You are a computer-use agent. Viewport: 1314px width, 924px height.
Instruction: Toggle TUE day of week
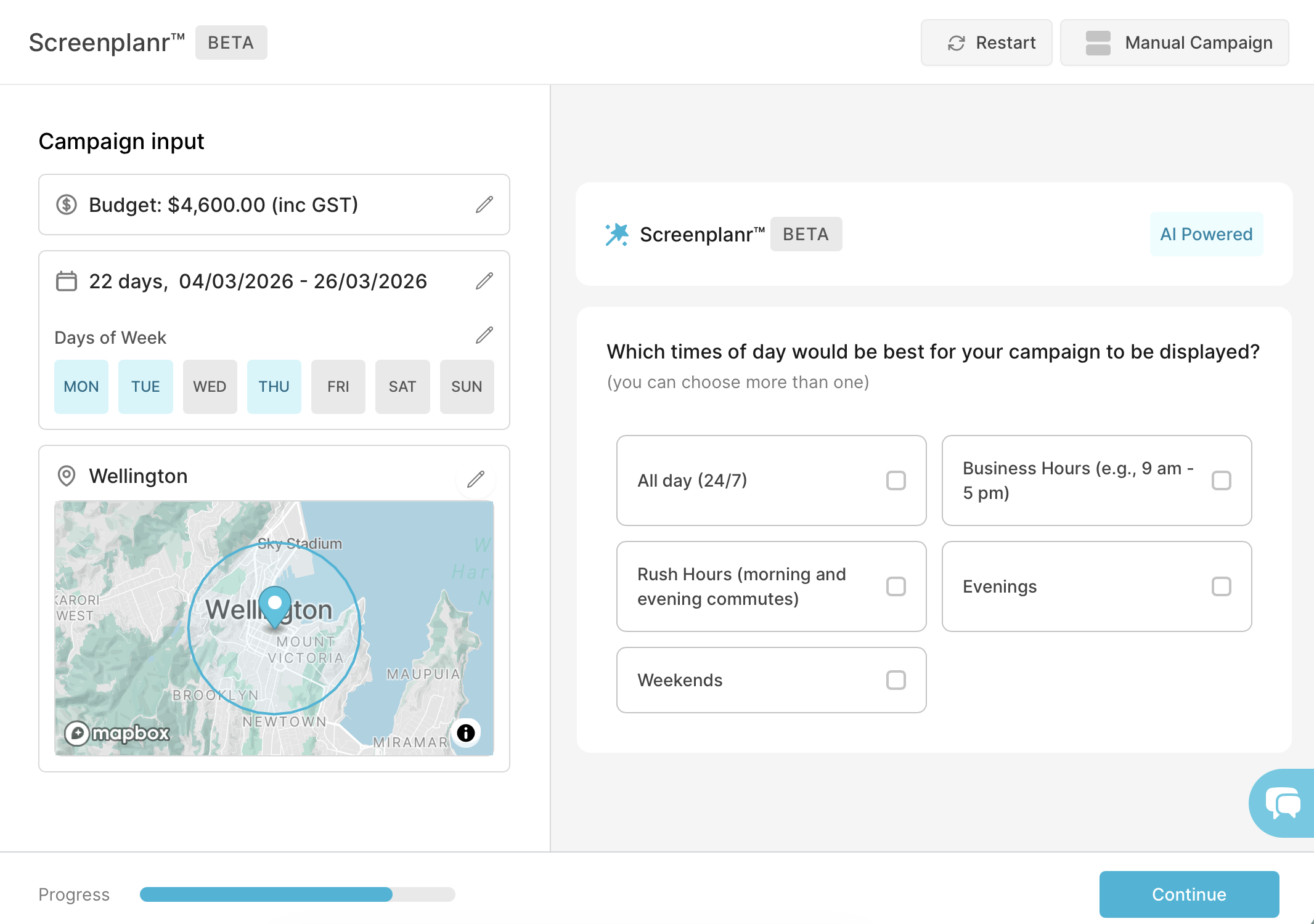point(145,387)
